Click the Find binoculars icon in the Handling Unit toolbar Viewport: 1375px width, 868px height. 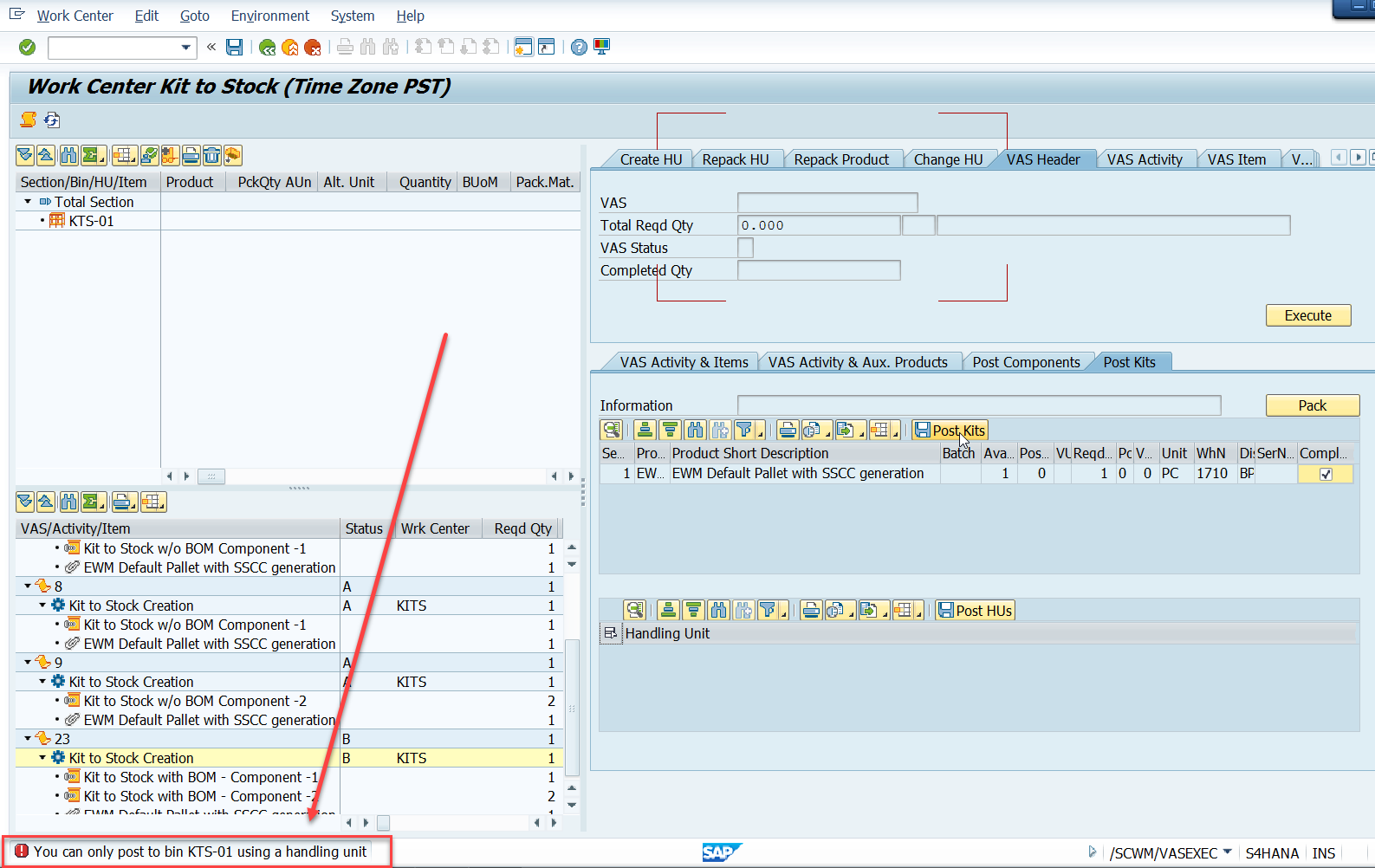pyautogui.click(x=718, y=611)
